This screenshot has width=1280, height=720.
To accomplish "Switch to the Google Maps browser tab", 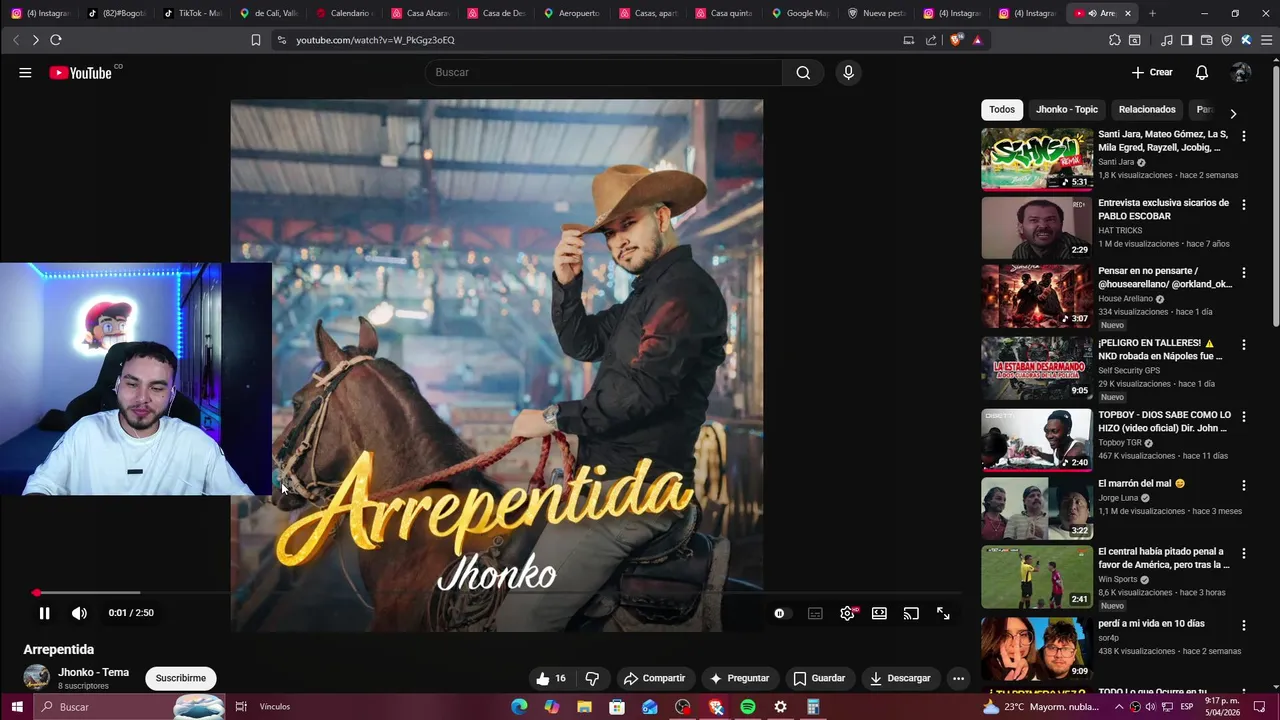I will tap(800, 13).
